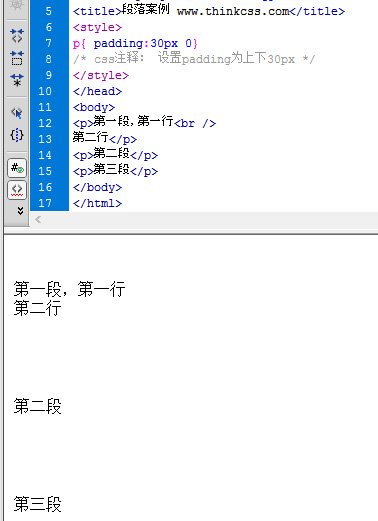Click line number 8 in gutter

[x=49, y=59]
